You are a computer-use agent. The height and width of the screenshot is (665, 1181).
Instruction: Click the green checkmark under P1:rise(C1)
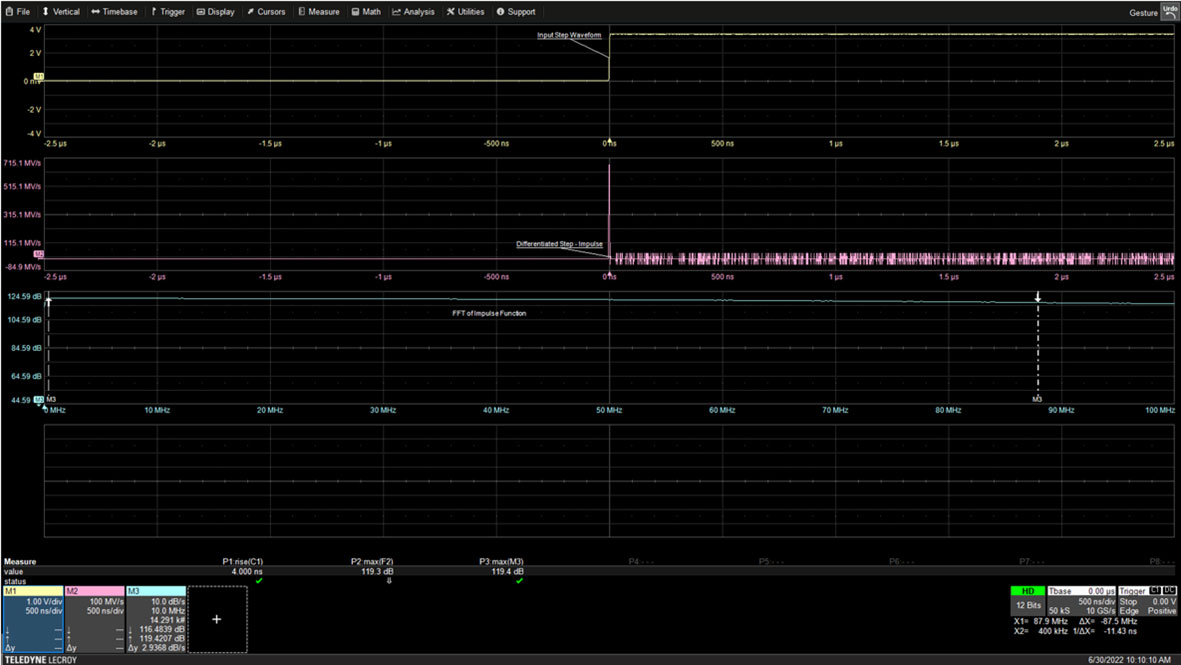(259, 581)
